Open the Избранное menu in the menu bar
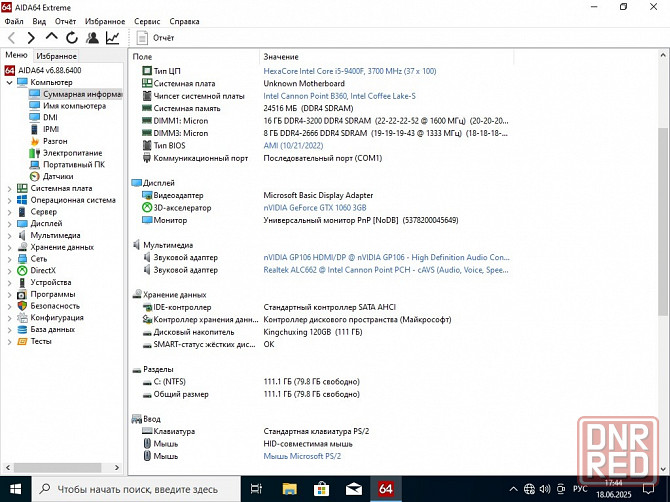670x502 pixels. (x=105, y=21)
